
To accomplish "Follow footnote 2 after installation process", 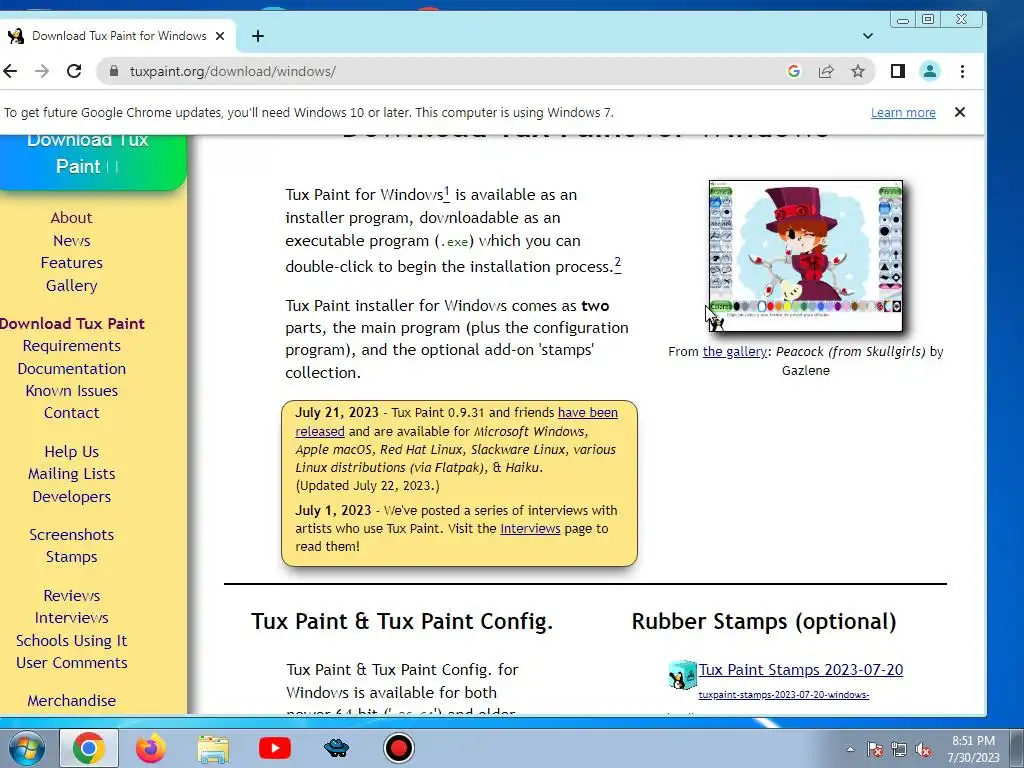I will [618, 264].
